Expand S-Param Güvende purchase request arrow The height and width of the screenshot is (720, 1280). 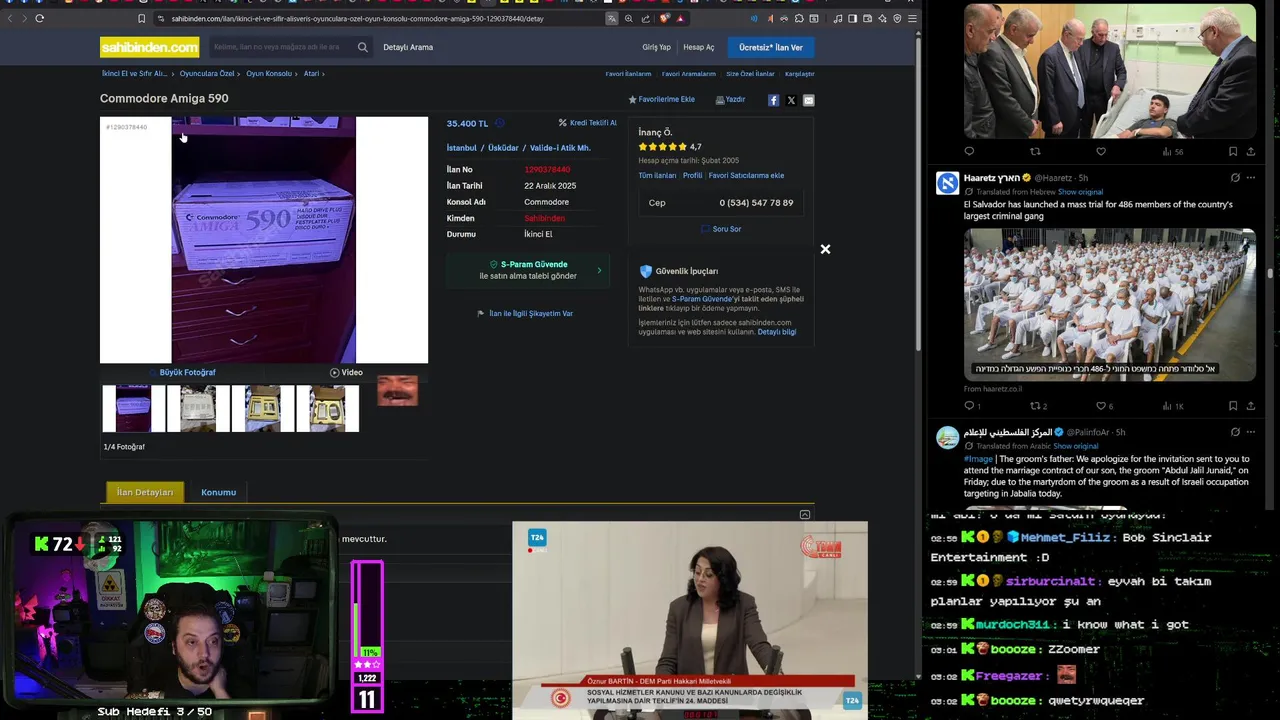pyautogui.click(x=599, y=270)
